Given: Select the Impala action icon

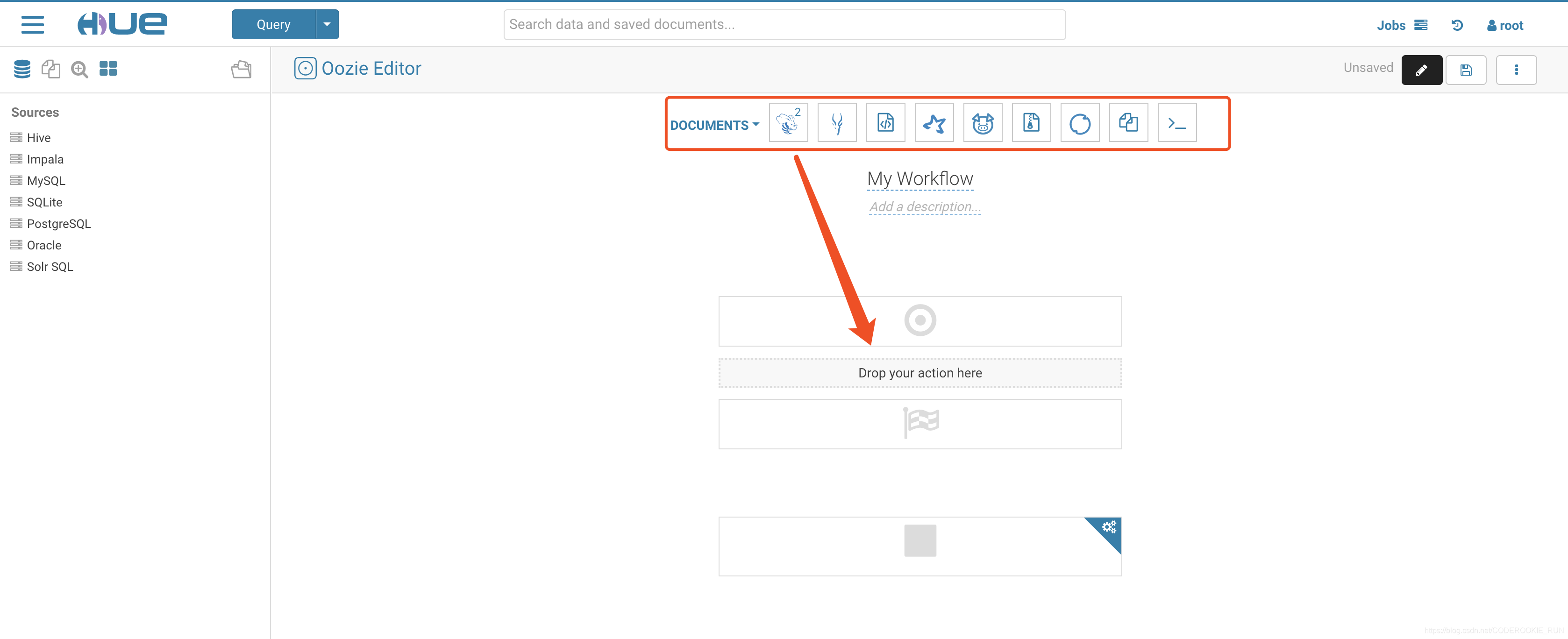Looking at the screenshot, I should tap(836, 123).
